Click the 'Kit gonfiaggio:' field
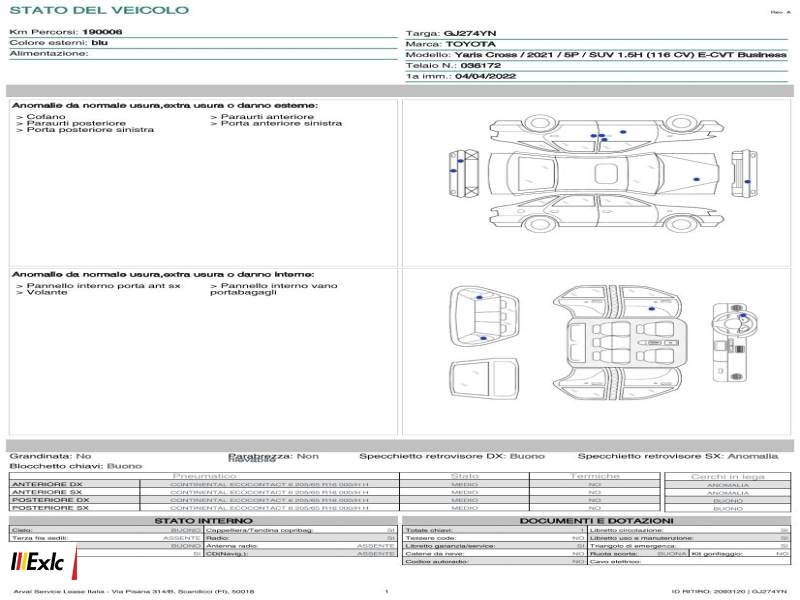 [740, 554]
